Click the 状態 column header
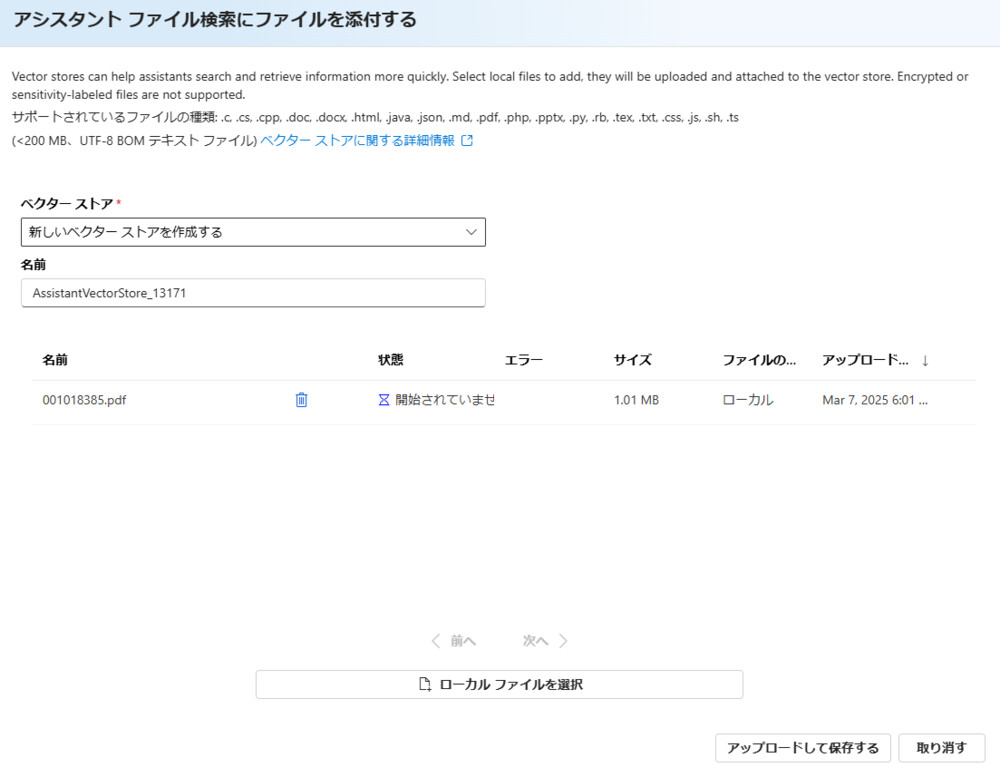 coord(390,359)
